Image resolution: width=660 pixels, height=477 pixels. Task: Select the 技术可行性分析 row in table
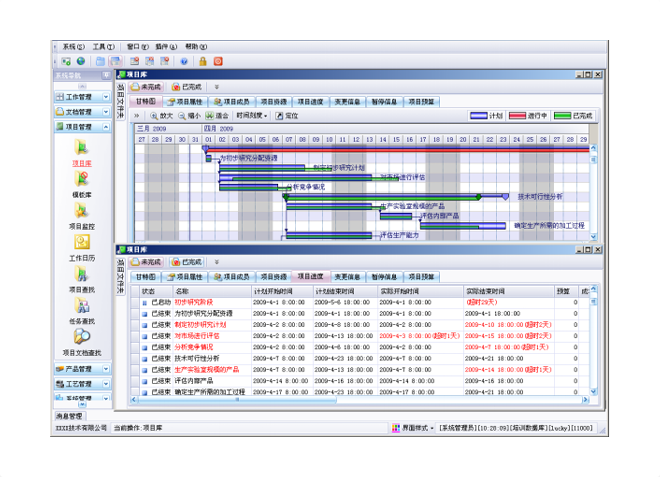(x=200, y=357)
